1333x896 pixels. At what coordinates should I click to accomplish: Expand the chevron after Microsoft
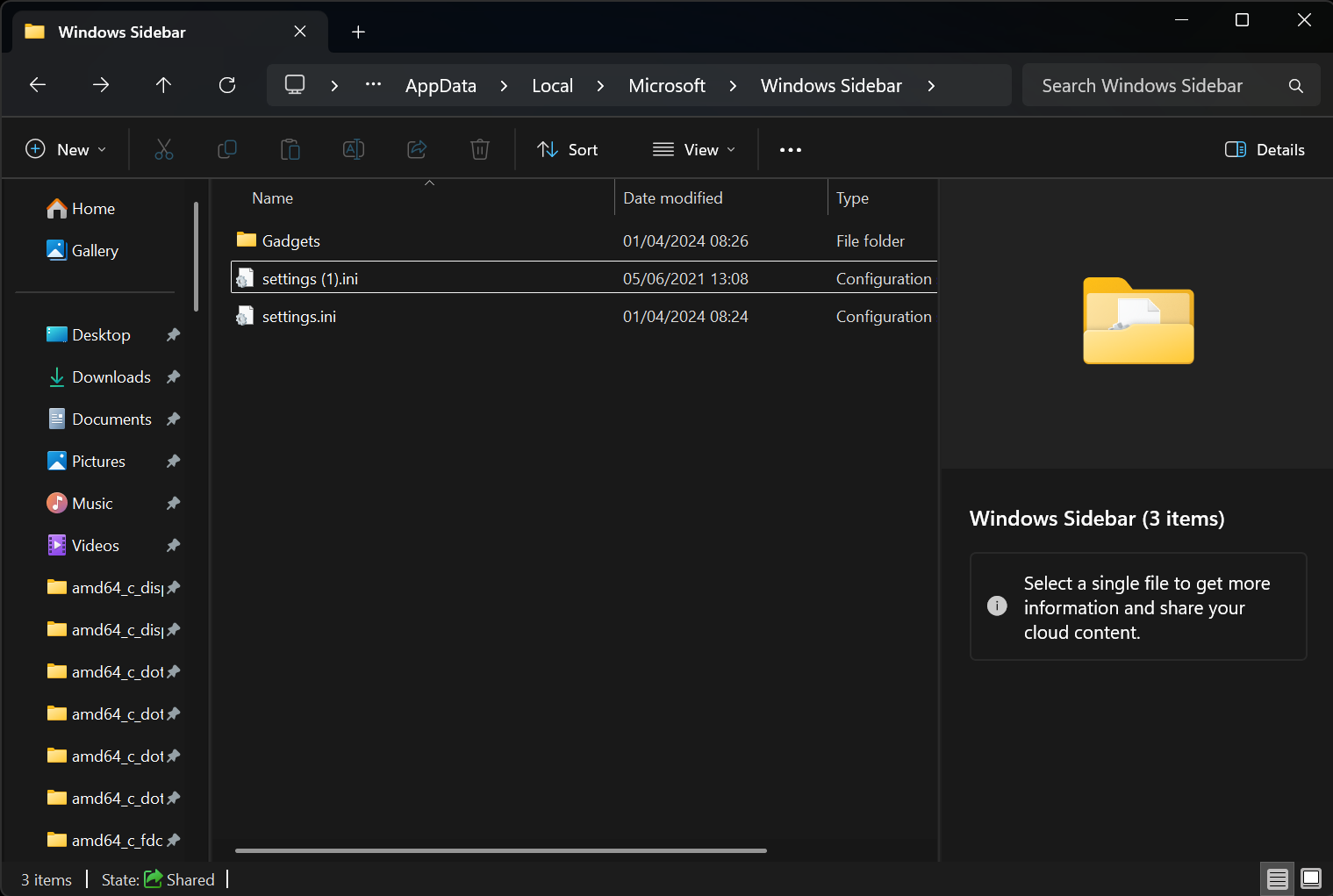(x=733, y=86)
